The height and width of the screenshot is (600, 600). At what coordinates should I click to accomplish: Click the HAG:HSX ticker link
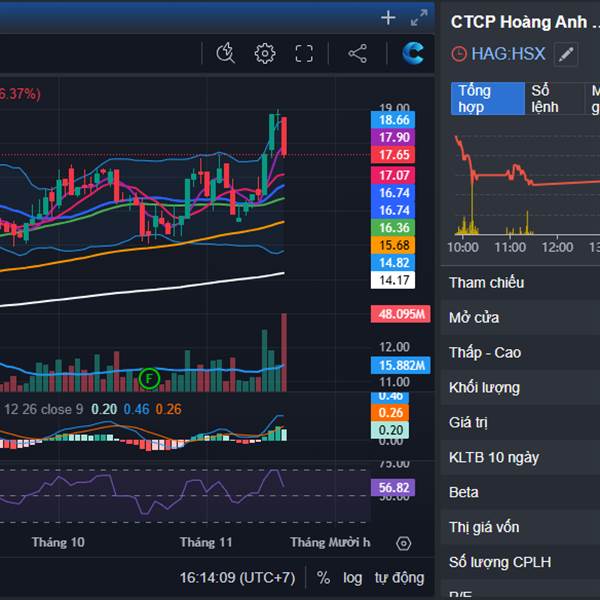click(508, 54)
